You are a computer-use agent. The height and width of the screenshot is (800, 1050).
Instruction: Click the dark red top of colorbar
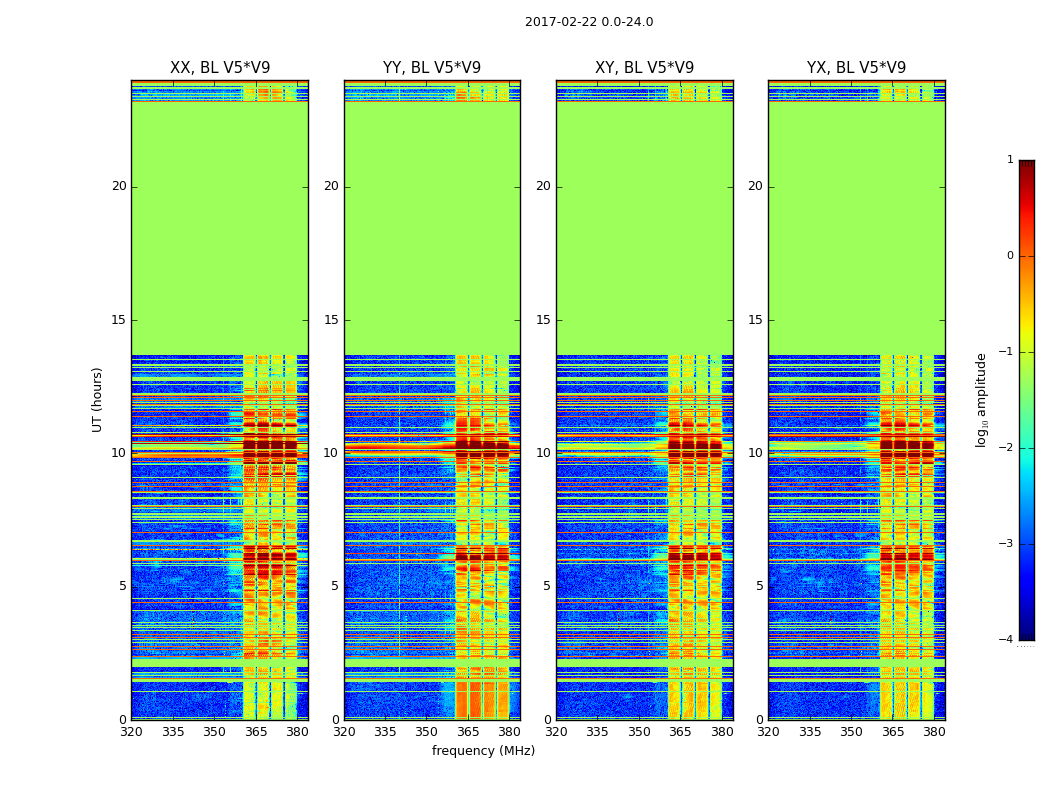coord(1027,165)
